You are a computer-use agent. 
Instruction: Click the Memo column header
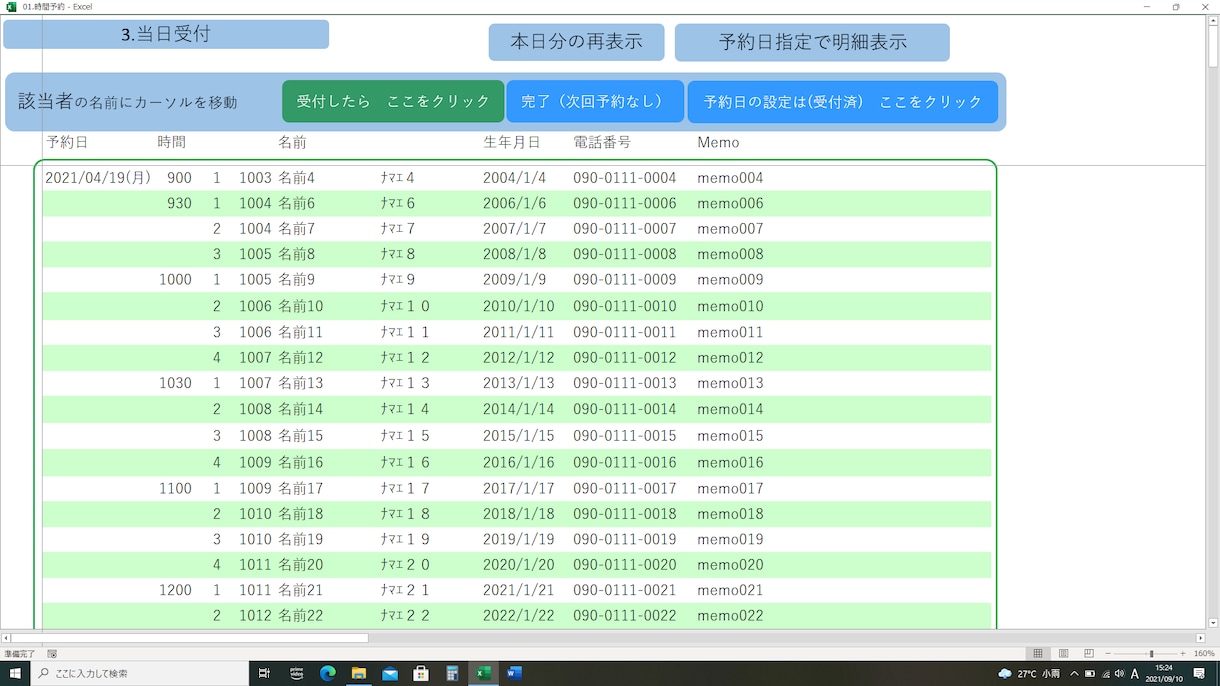718,142
